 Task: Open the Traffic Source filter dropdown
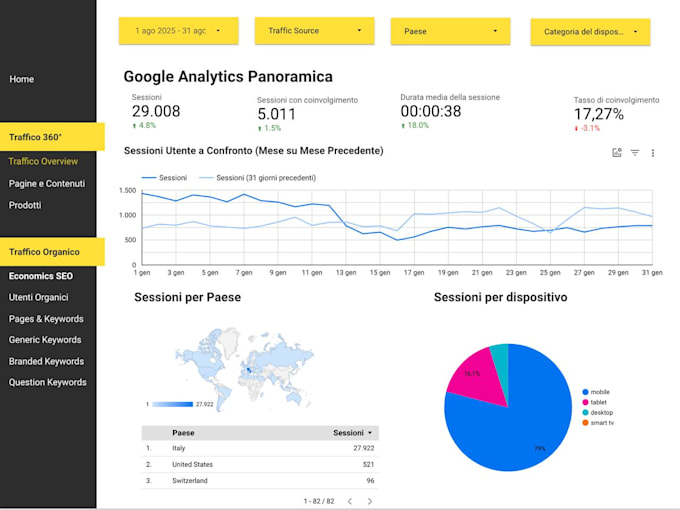point(314,31)
